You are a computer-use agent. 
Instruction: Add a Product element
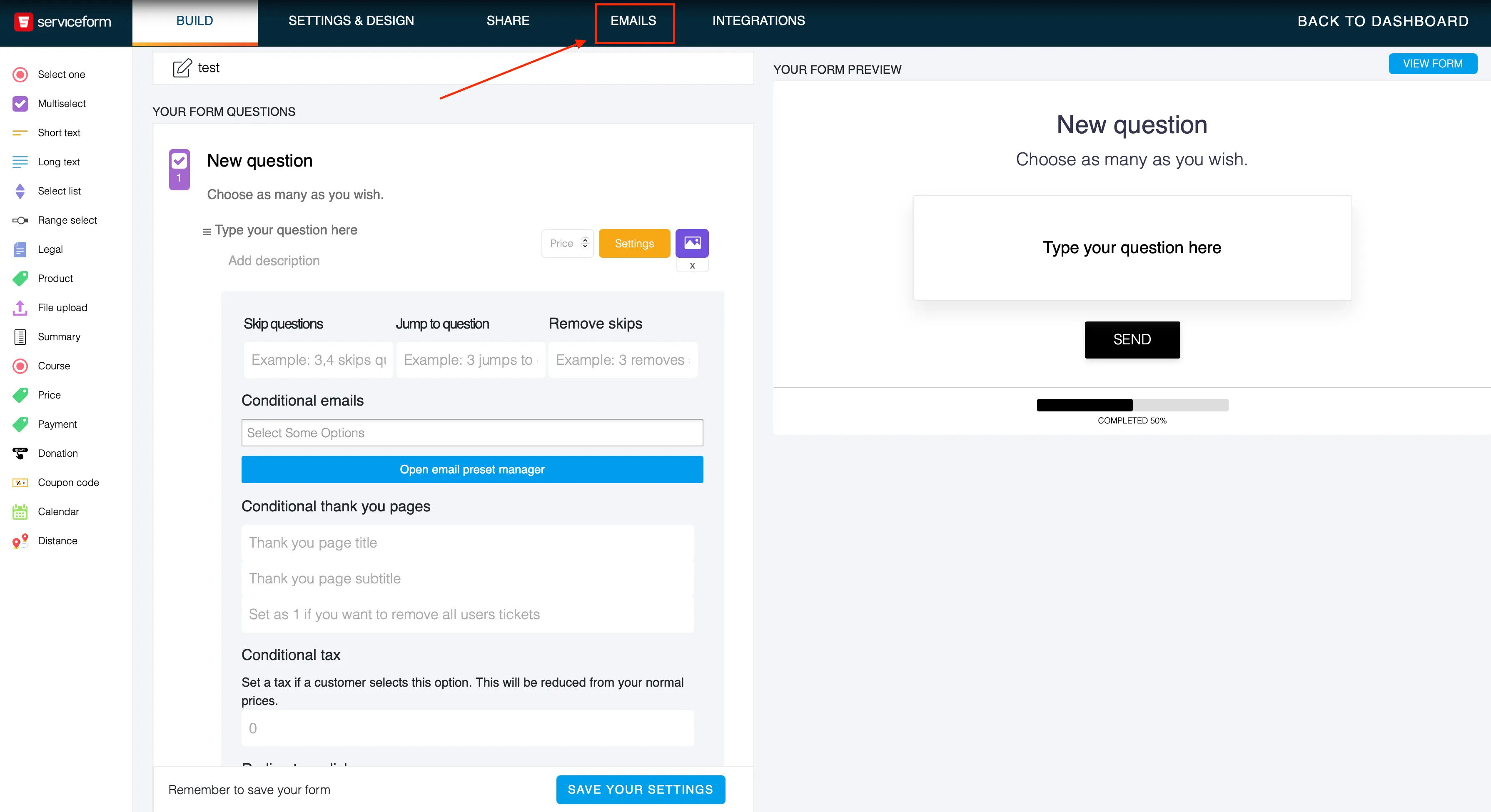pyautogui.click(x=43, y=279)
